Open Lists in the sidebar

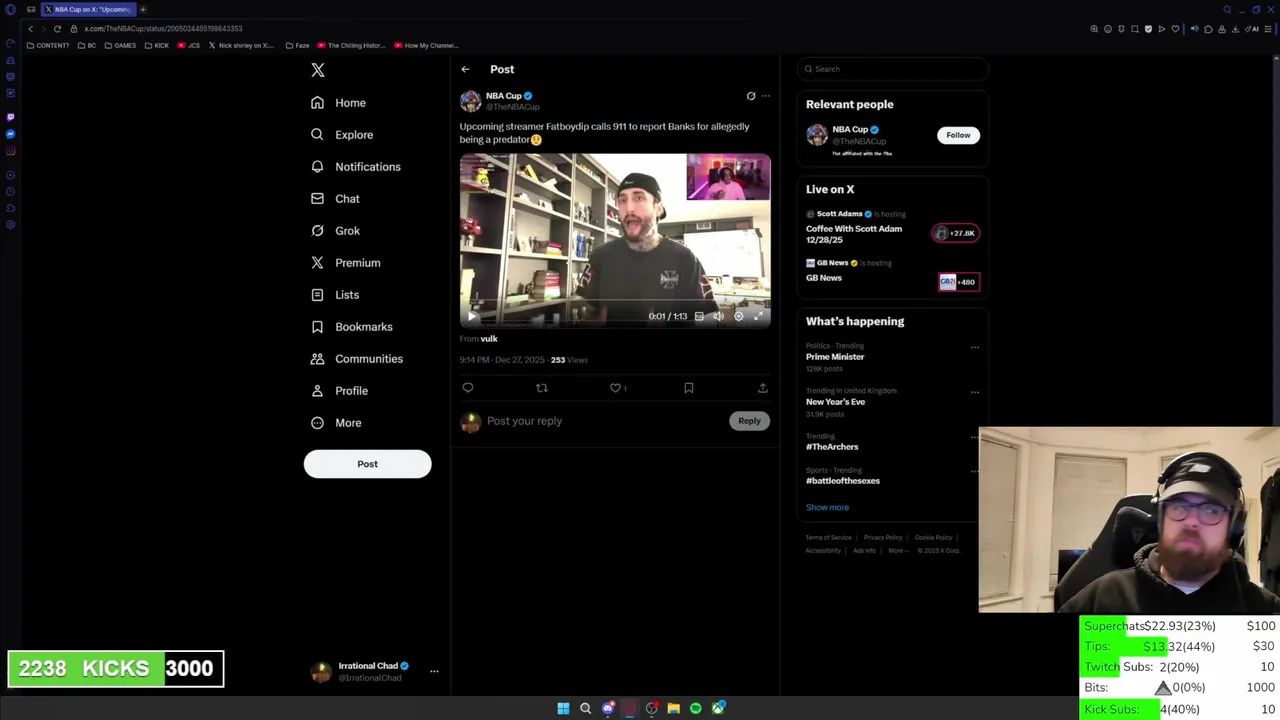[334, 295]
